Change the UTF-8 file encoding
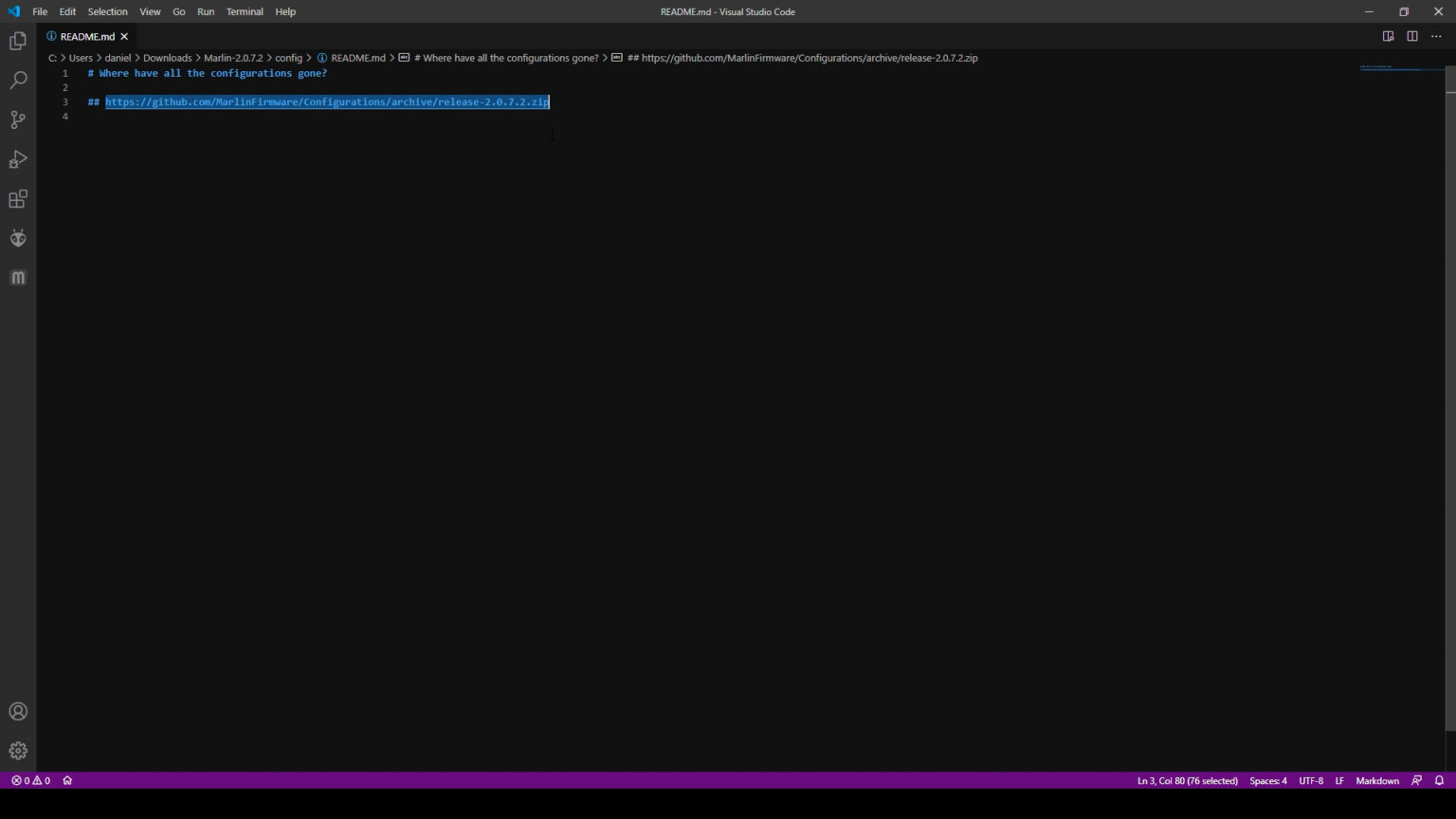The width and height of the screenshot is (1456, 819). (x=1310, y=781)
